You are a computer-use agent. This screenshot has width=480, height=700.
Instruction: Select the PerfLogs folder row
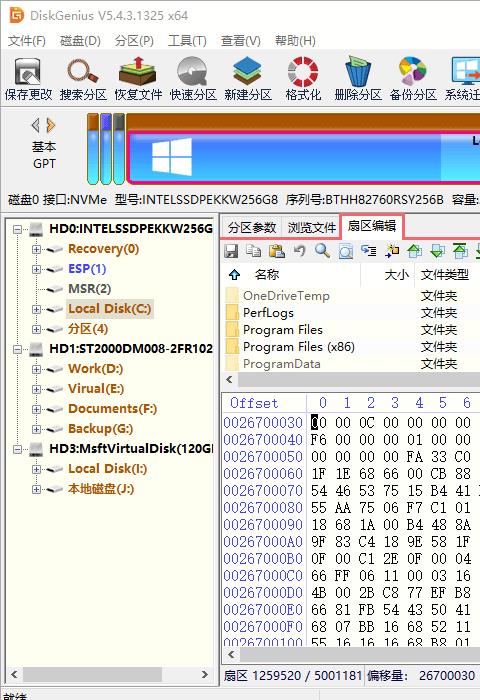[351, 312]
